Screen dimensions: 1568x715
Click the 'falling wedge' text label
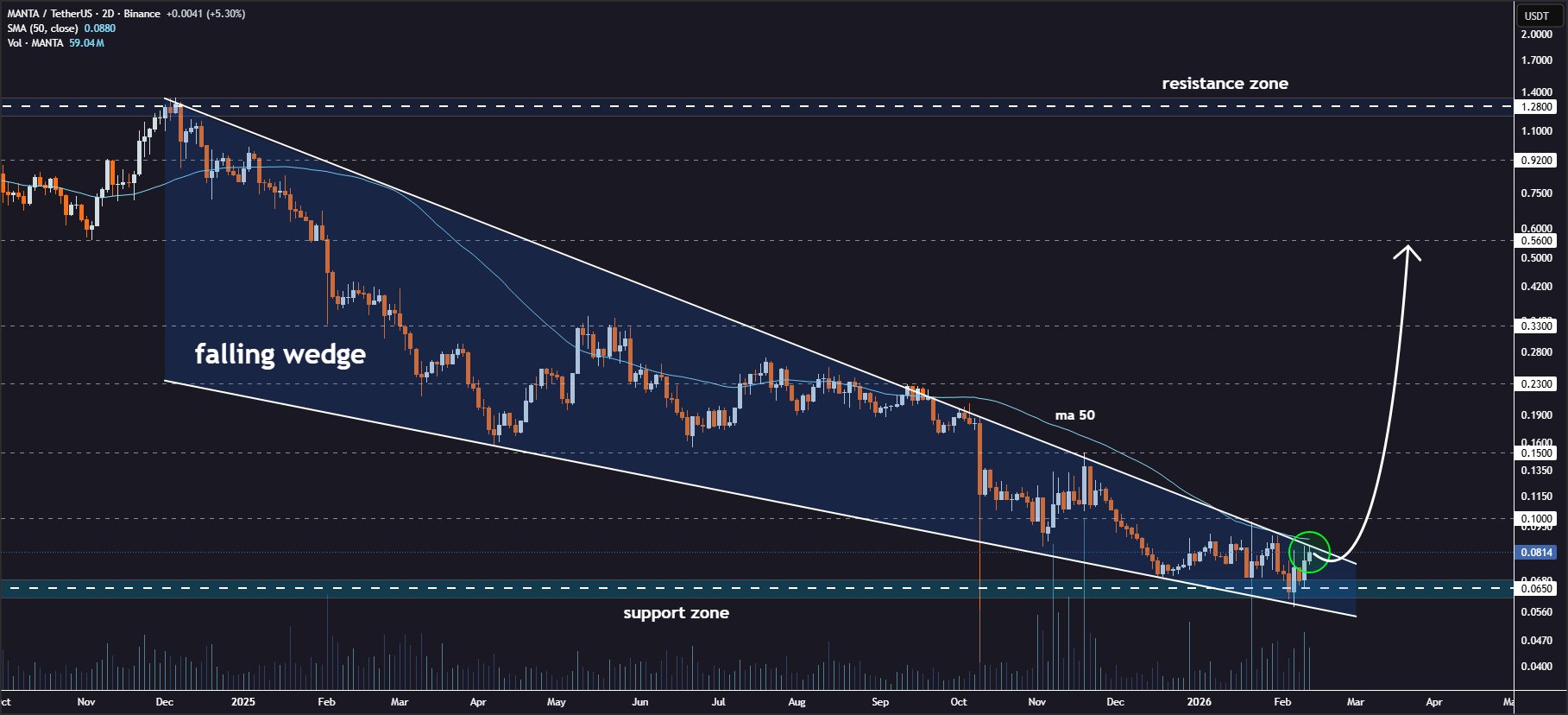pyautogui.click(x=280, y=354)
